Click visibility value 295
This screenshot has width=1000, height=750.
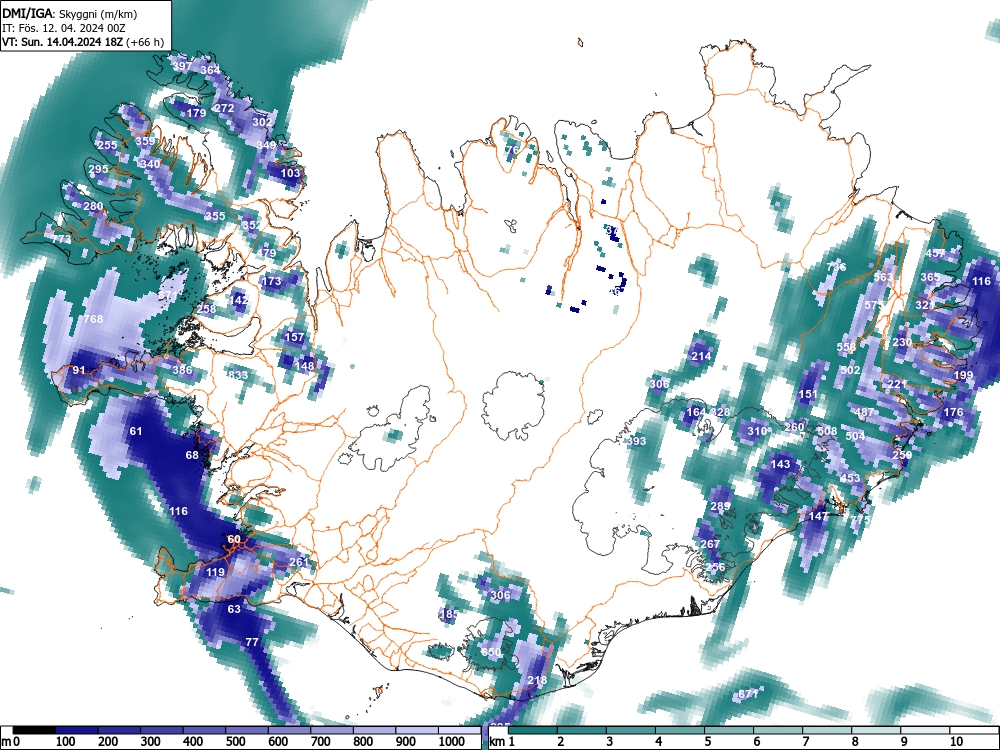point(98,170)
